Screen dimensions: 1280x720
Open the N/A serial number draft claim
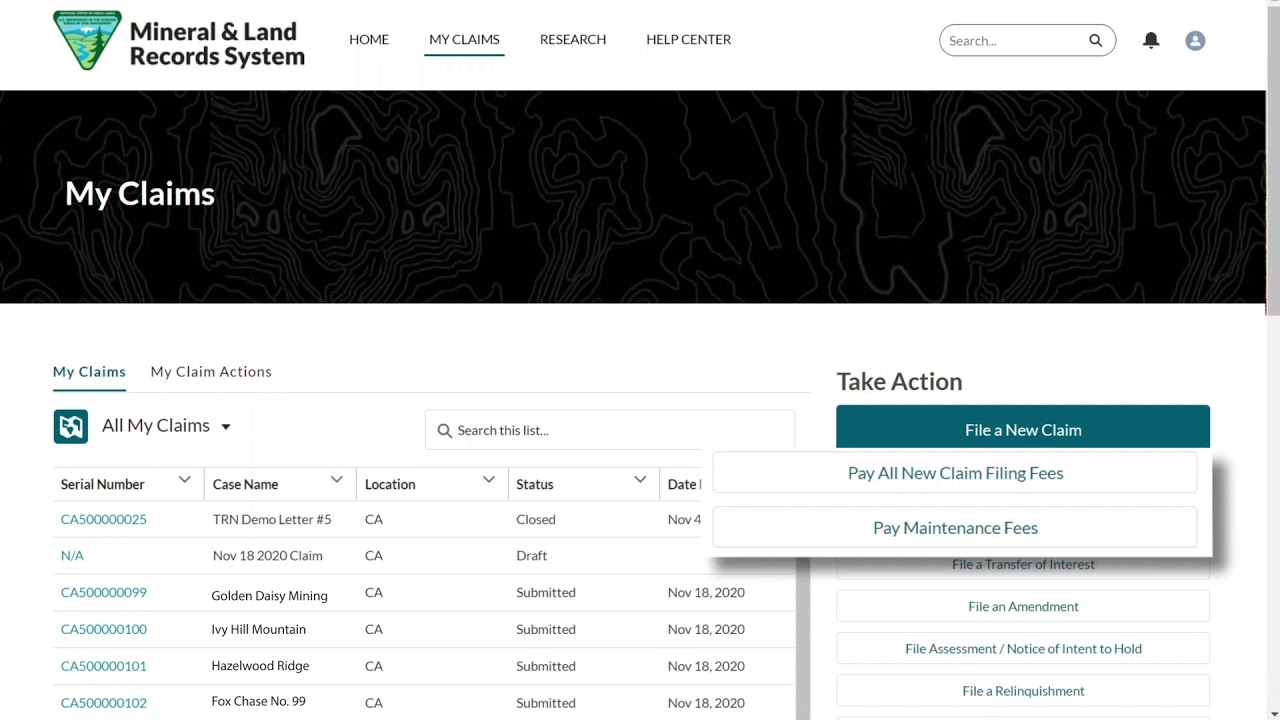point(72,555)
